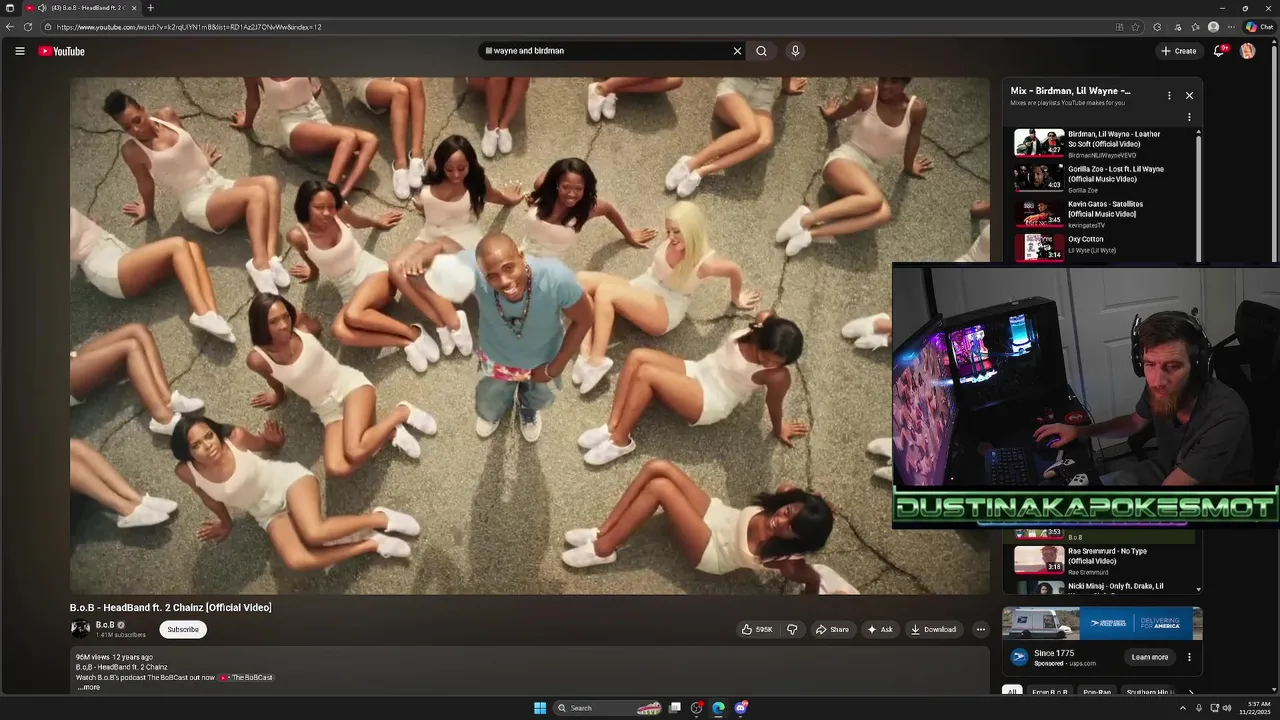Open the browser profile icon
1280x720 pixels.
click(1213, 27)
